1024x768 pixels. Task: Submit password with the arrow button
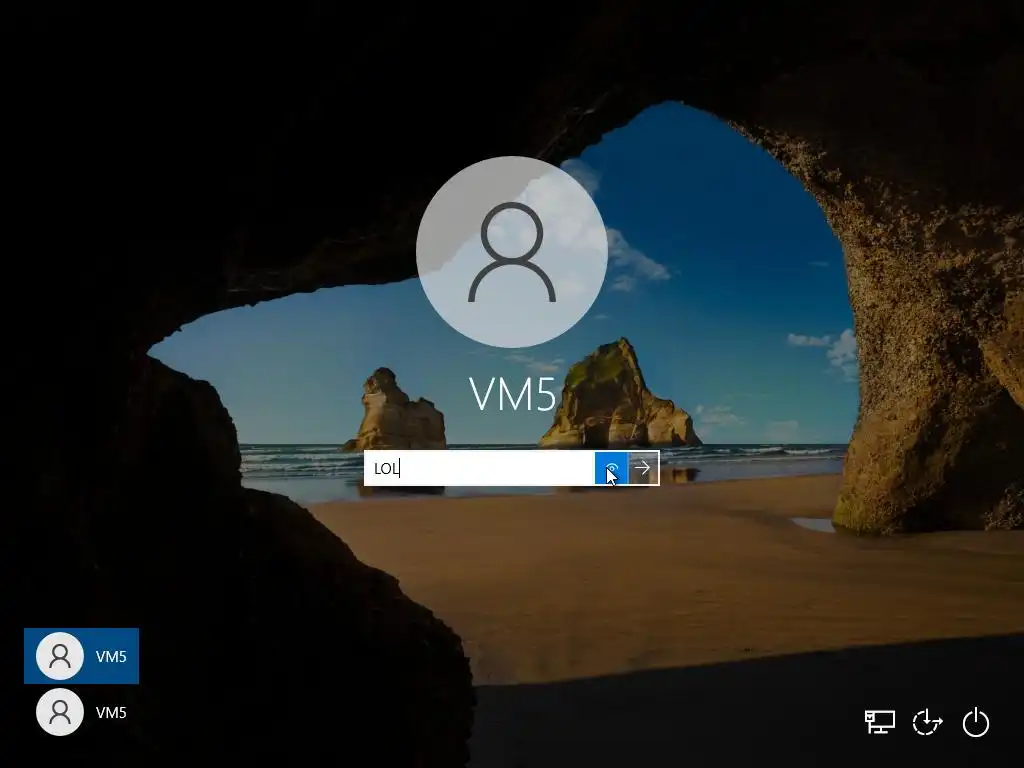[643, 468]
